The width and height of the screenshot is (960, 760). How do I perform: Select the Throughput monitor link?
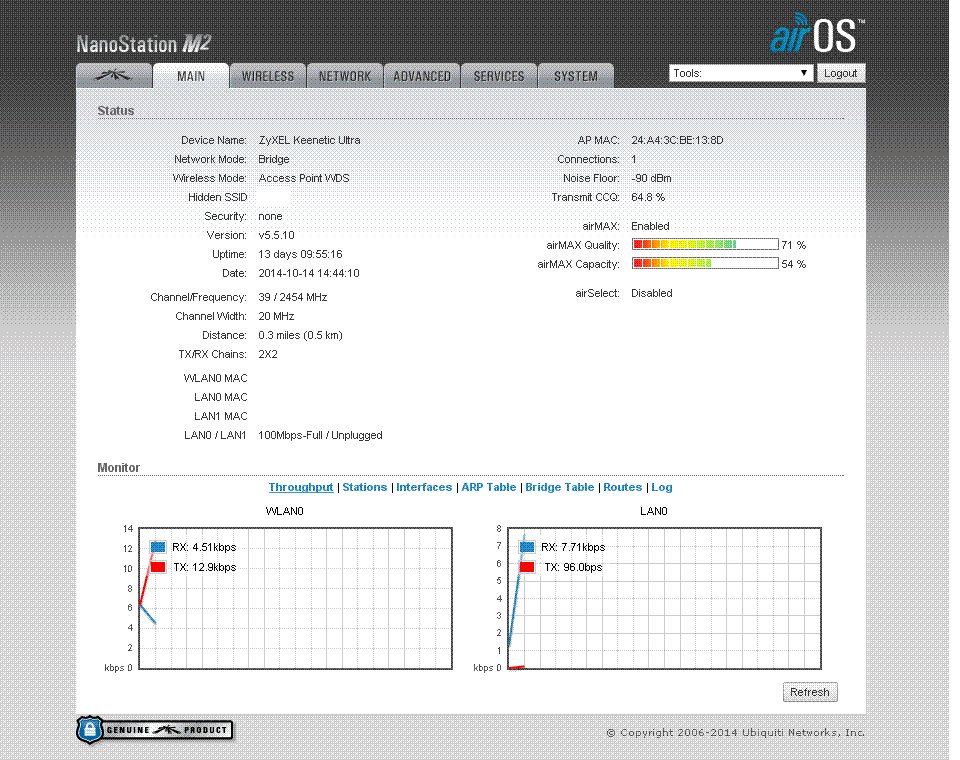point(301,487)
